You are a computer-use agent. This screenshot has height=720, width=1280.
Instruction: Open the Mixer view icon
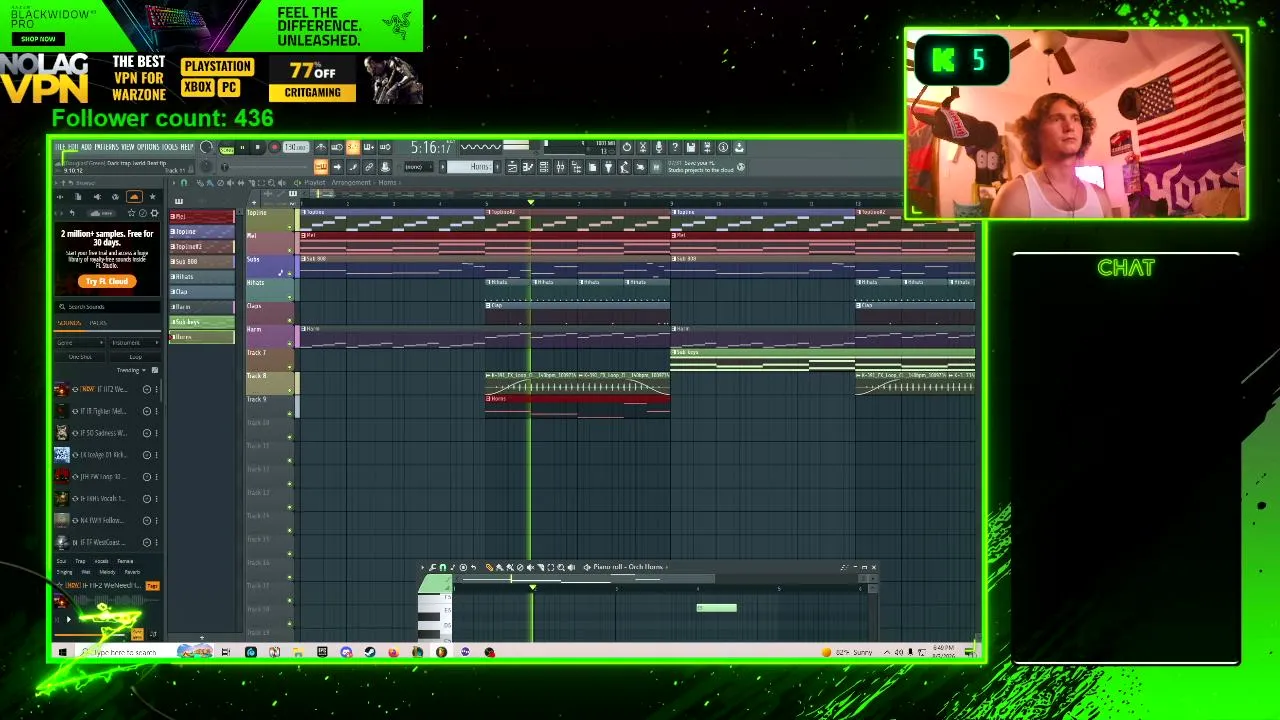pyautogui.click(x=560, y=167)
